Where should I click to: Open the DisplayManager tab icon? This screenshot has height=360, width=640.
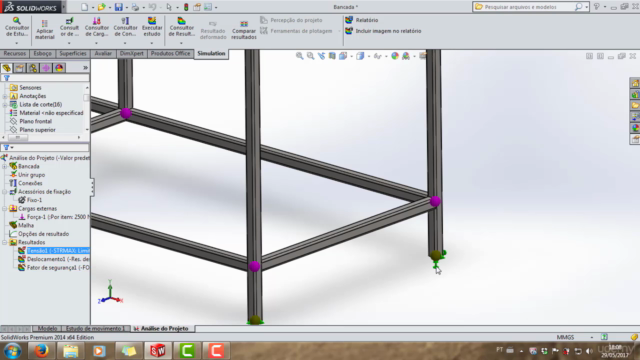point(59,68)
